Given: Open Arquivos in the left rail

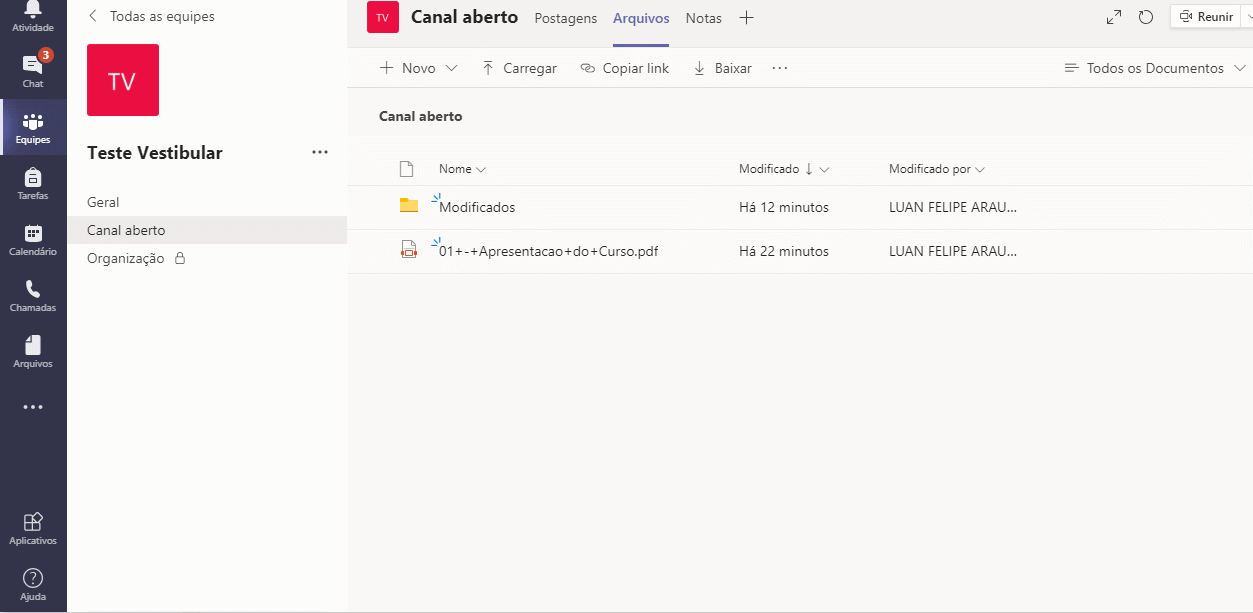Looking at the screenshot, I should [x=33, y=351].
